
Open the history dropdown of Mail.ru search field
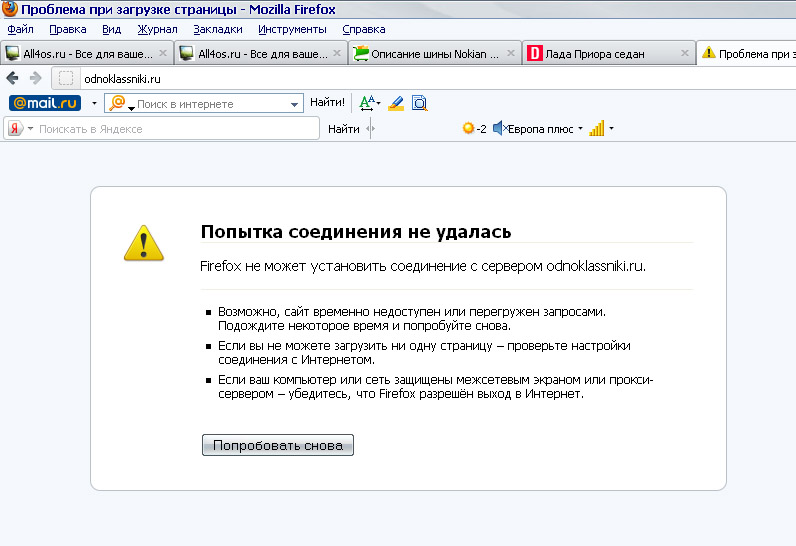[294, 105]
